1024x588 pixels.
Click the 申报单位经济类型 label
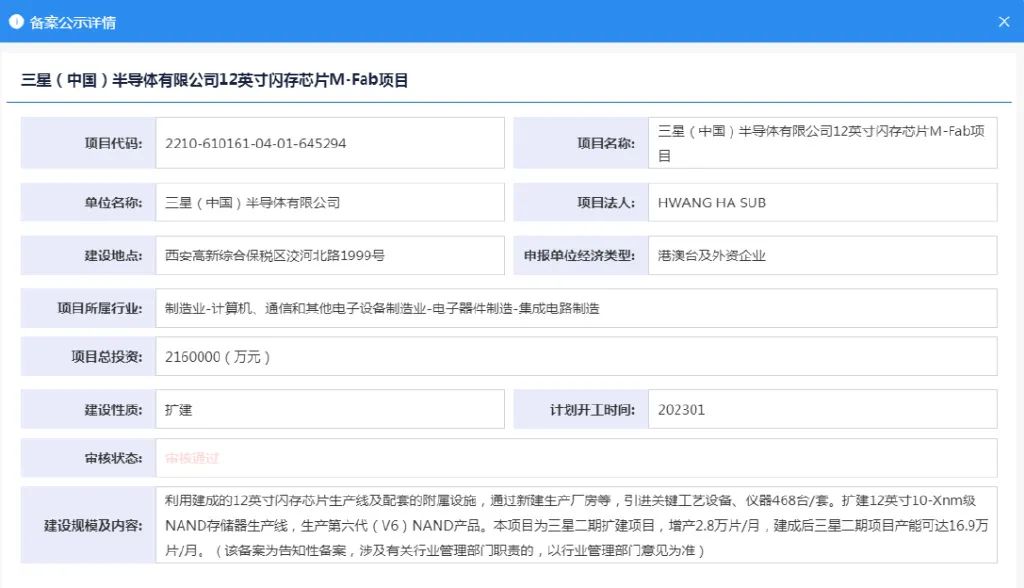[x=579, y=255]
